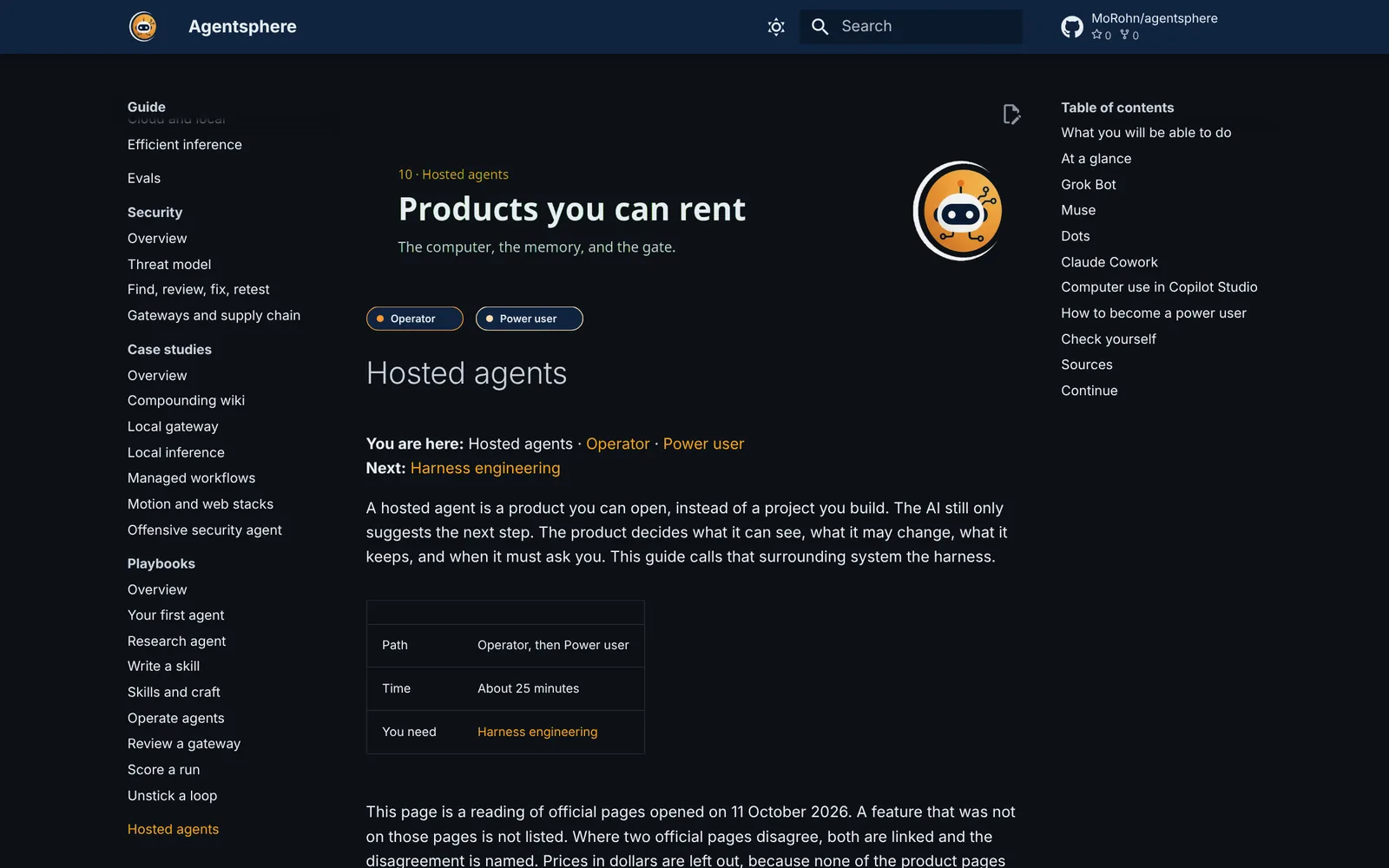1389x868 pixels.
Task: Open Evals in sidebar
Action: coord(144,179)
